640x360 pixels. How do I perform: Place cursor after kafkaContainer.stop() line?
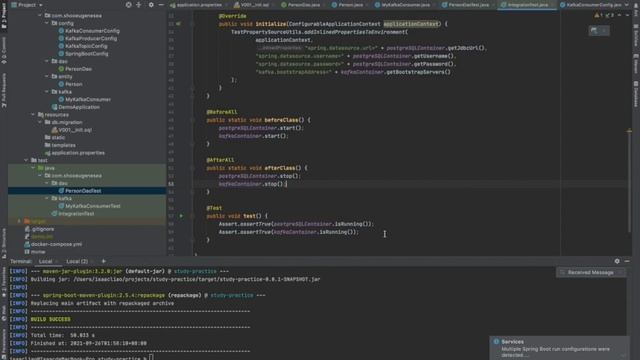[x=287, y=184]
